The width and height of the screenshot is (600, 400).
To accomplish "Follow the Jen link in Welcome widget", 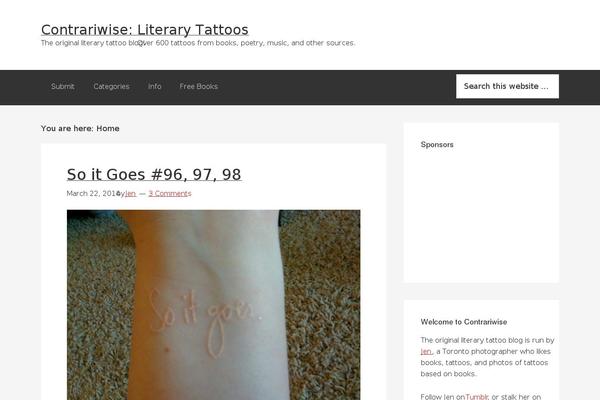I will 426,351.
